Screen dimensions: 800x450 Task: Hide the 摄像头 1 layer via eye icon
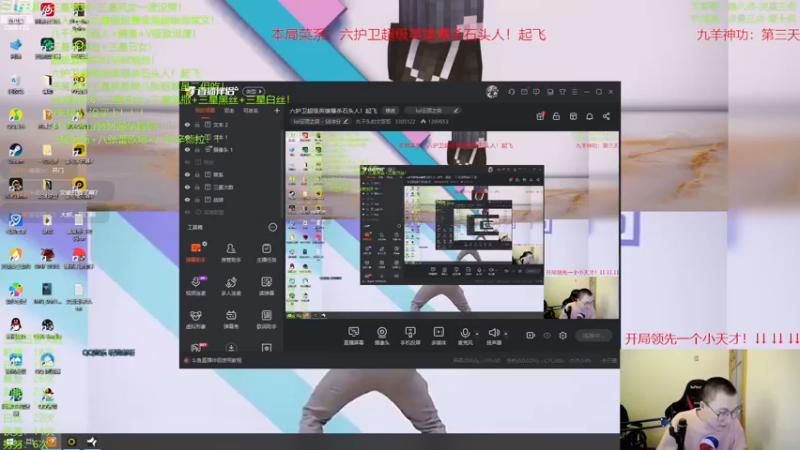(x=187, y=149)
